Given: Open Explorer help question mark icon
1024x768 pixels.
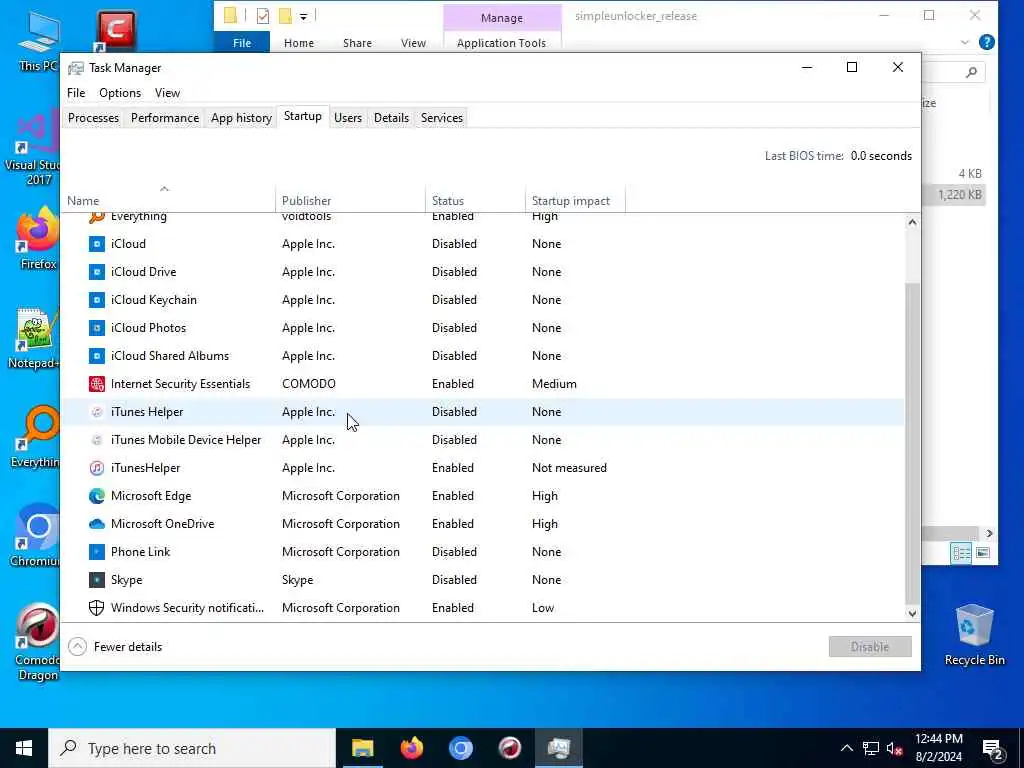Looking at the screenshot, I should pyautogui.click(x=987, y=42).
